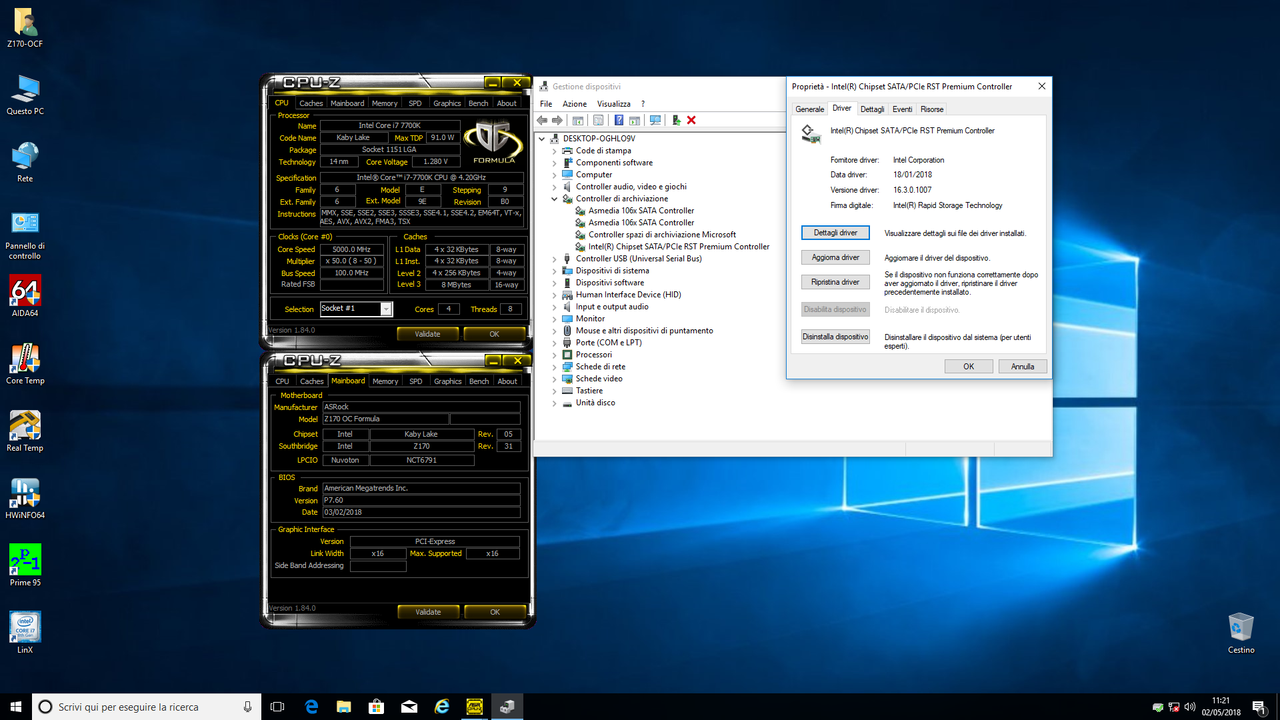Expand the Human Interface Device (HID) node

coord(556,295)
